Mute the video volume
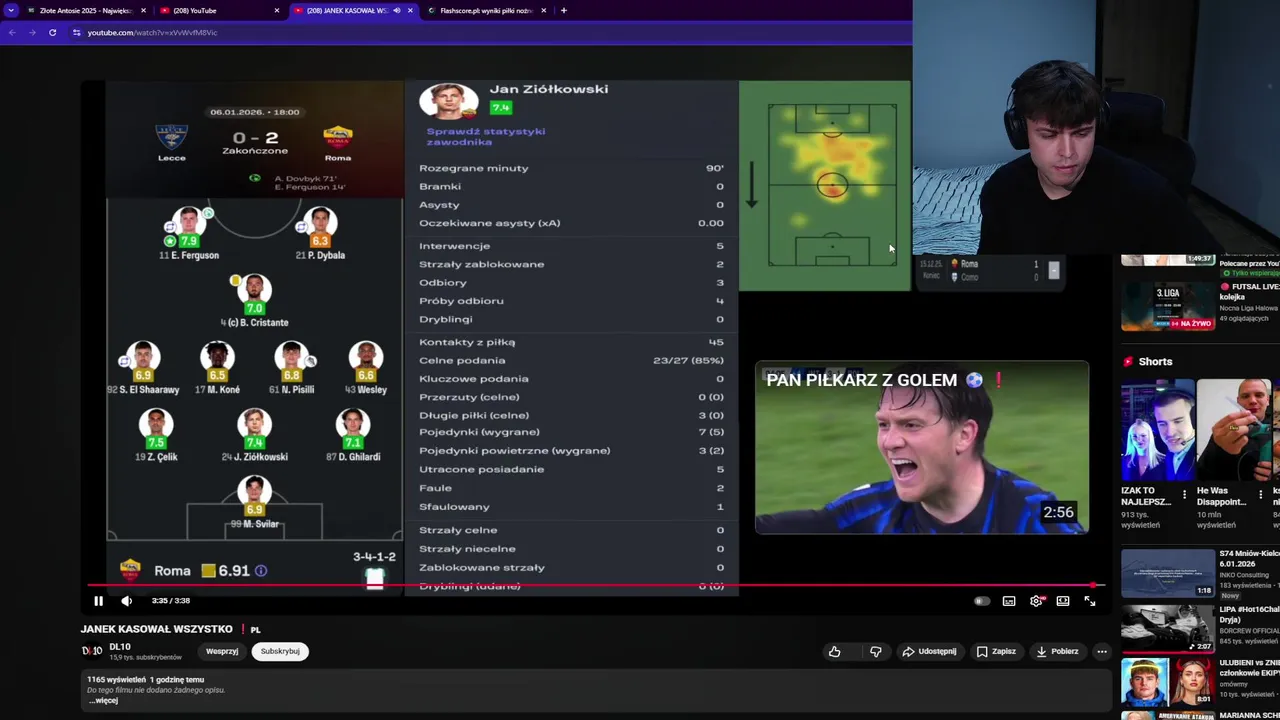 click(126, 601)
